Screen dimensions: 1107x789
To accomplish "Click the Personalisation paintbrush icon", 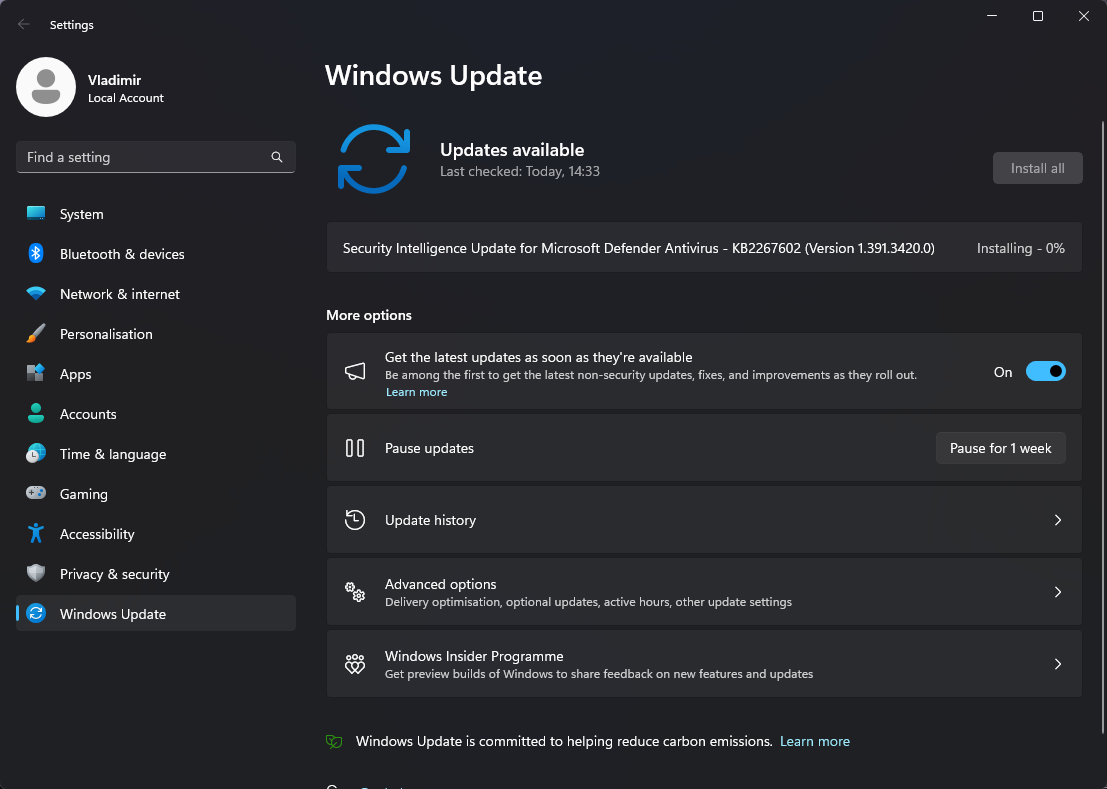I will click(x=36, y=334).
